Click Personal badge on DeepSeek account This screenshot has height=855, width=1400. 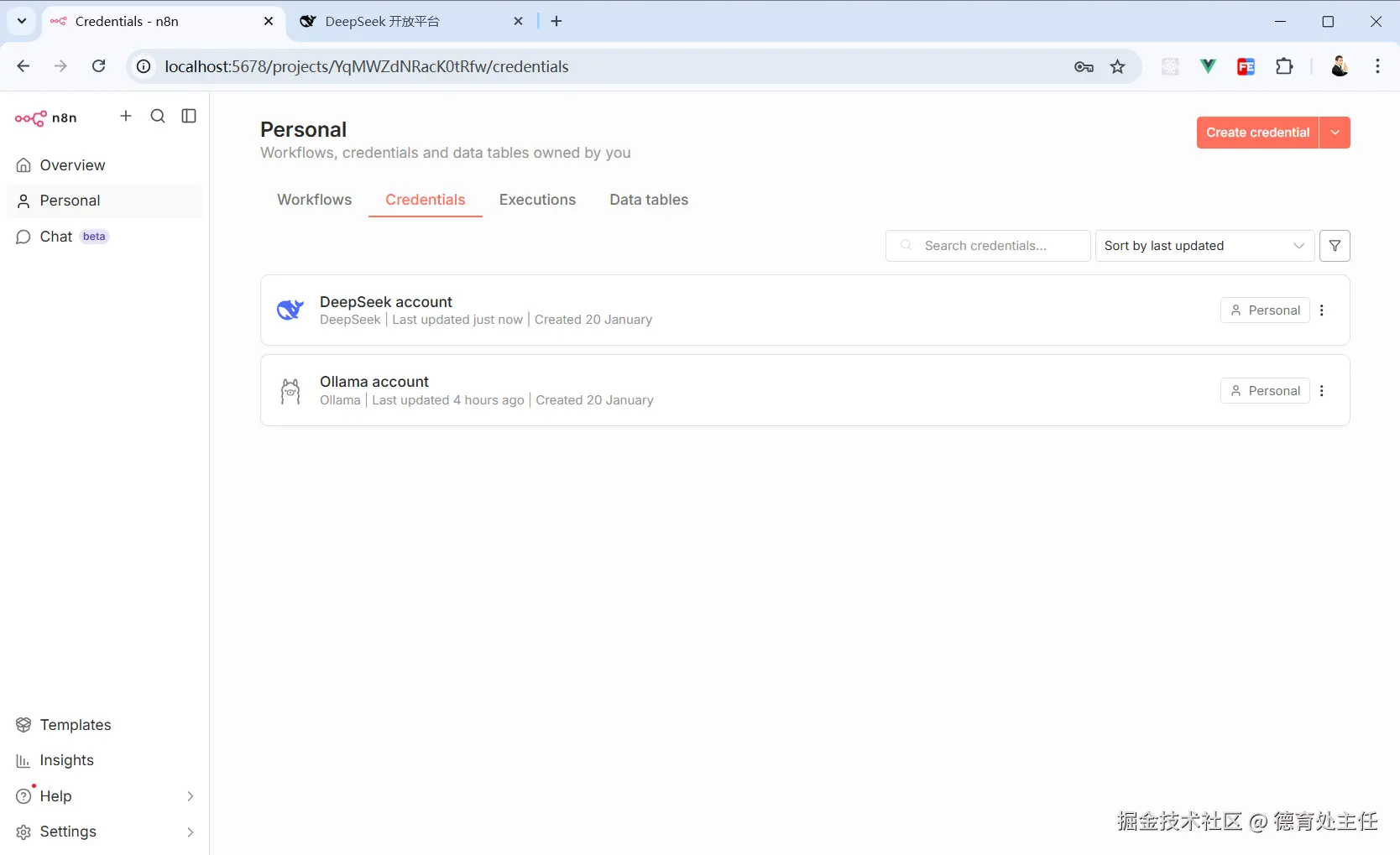pyautogui.click(x=1265, y=310)
